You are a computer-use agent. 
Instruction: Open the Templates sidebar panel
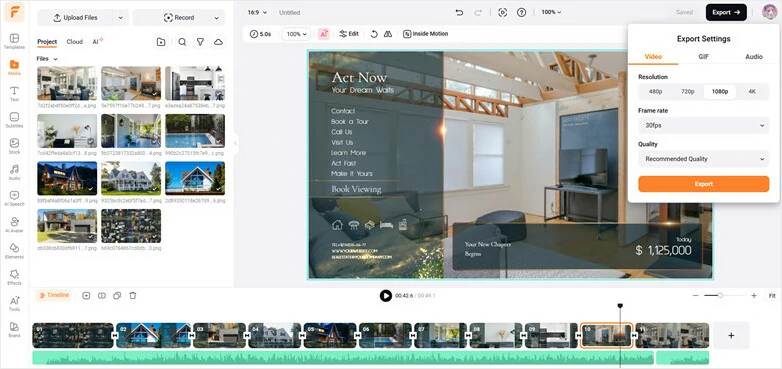14,41
